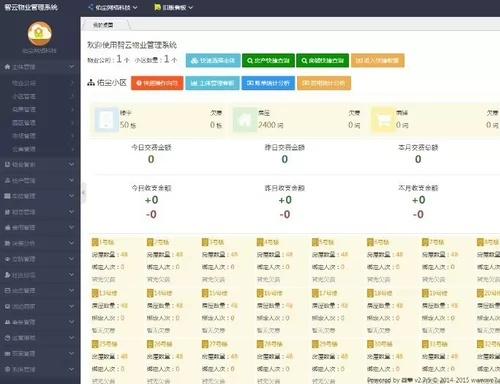
Task: Click the orange 进入快捷收费 button
Action: [378, 60]
